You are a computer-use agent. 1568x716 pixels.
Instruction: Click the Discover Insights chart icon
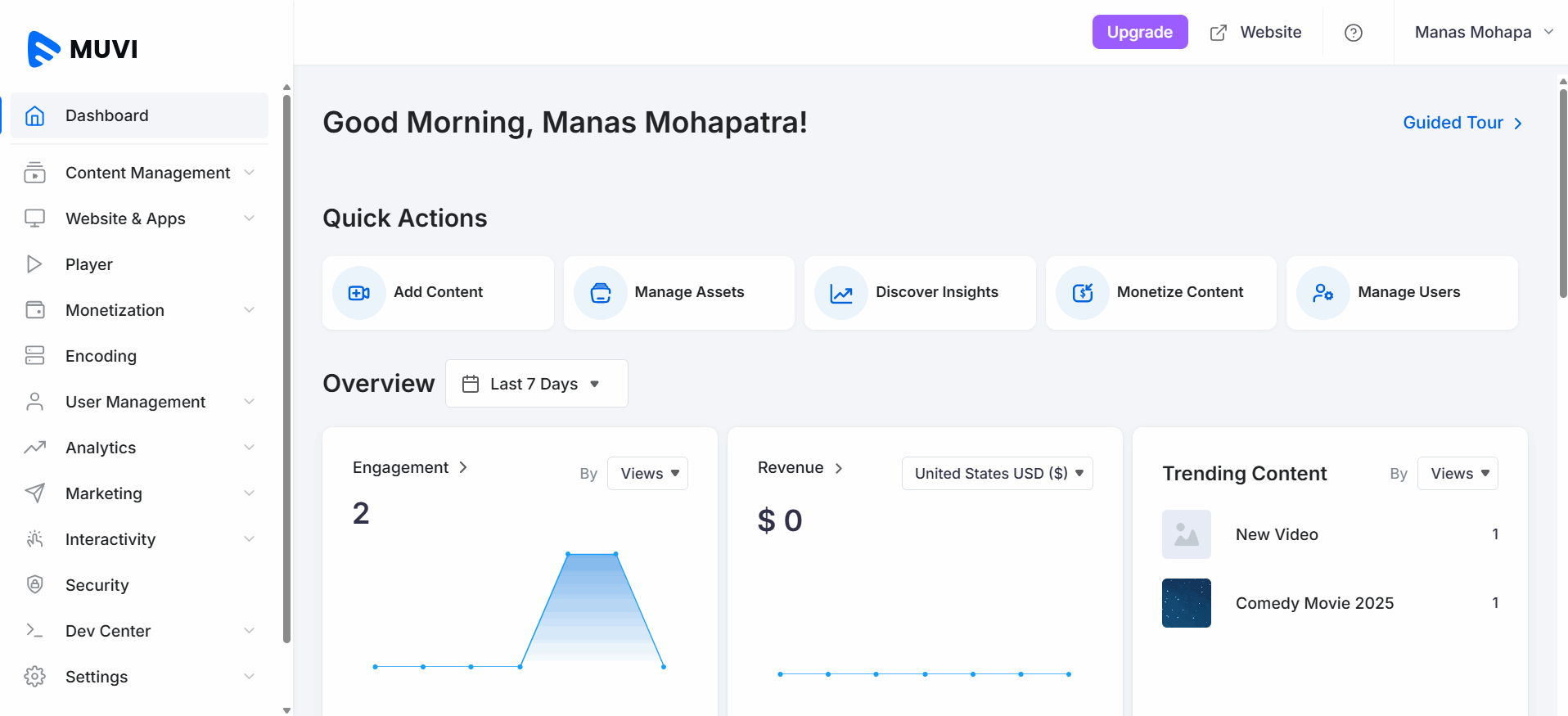(840, 293)
